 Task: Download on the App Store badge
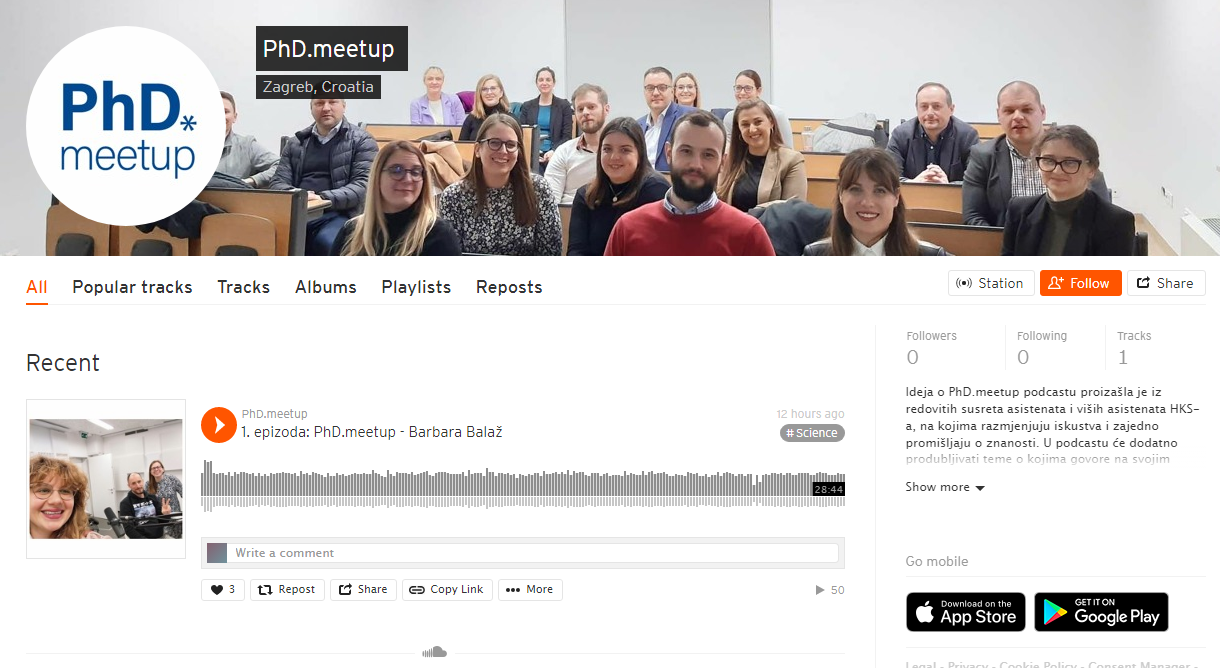click(x=966, y=612)
